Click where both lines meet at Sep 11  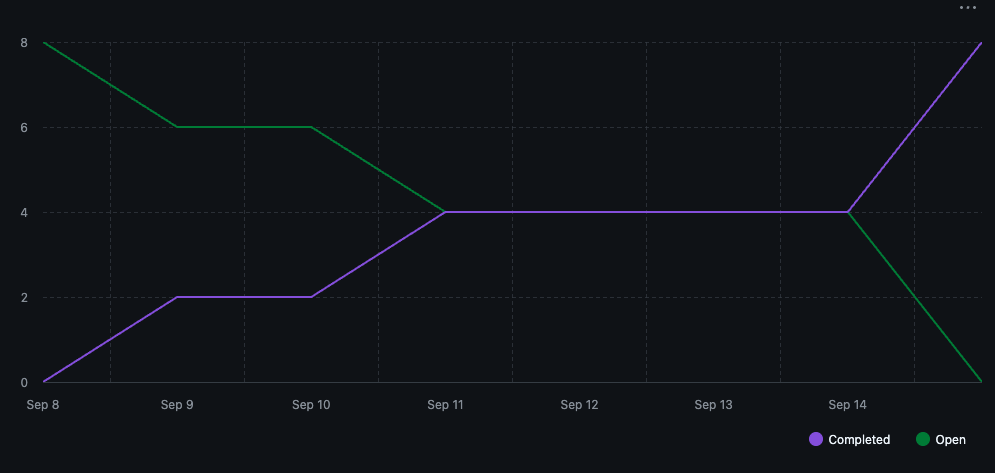tap(445, 212)
